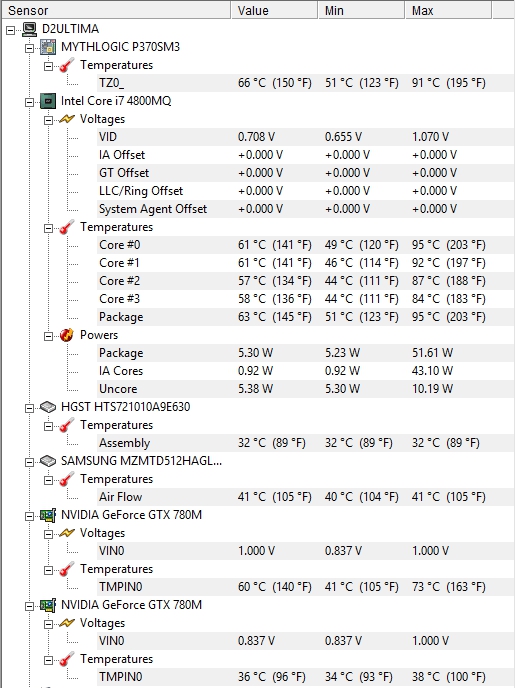515x688 pixels.
Task: Select the System Agent Offset row
Action: tap(306, 209)
